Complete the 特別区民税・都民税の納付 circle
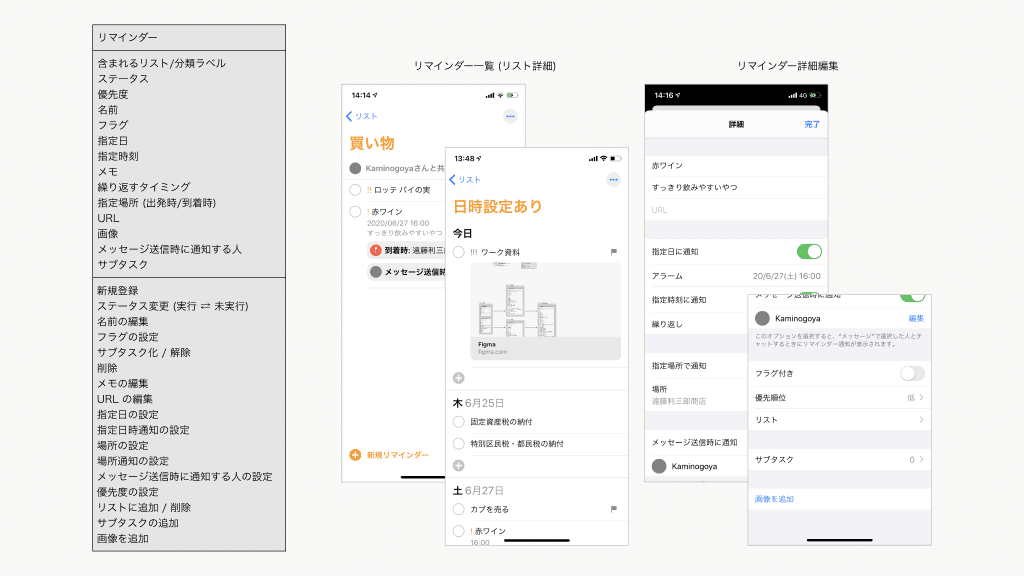The width and height of the screenshot is (1024, 576). coord(458,444)
